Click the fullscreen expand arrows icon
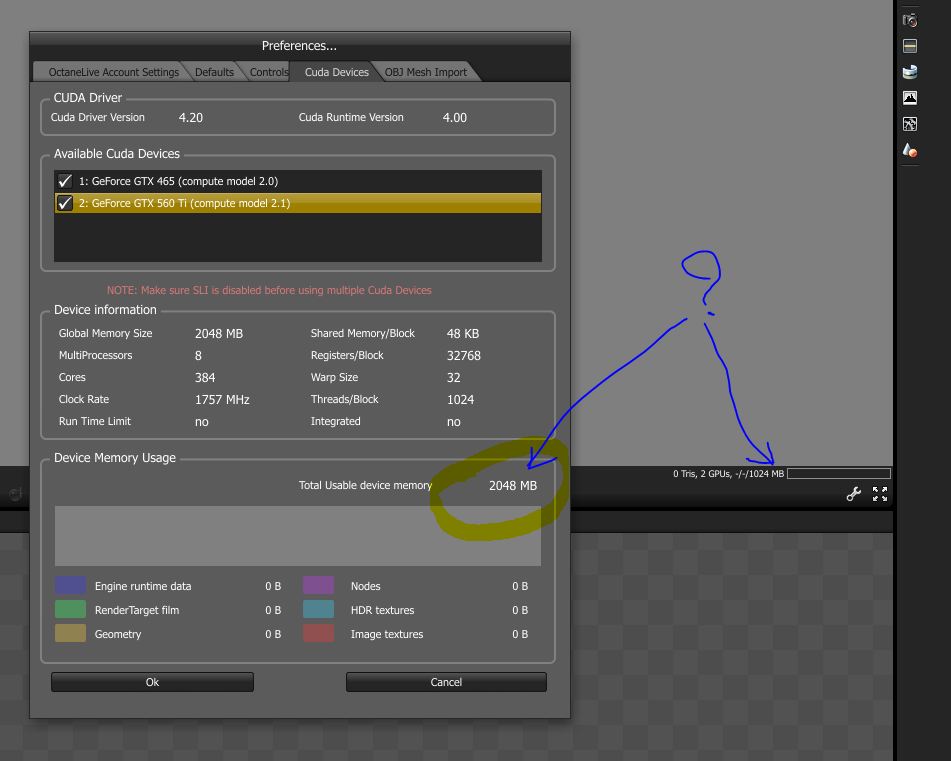Image resolution: width=951 pixels, height=761 pixels. point(880,494)
